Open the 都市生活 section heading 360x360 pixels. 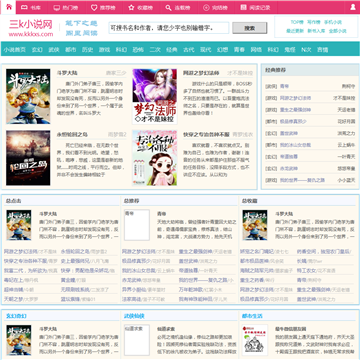[x=252, y=316]
